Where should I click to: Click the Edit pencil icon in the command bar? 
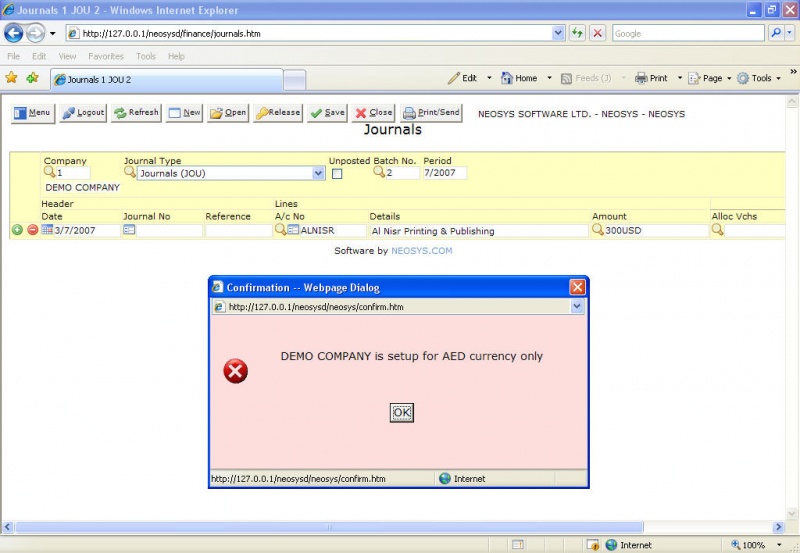(x=454, y=78)
